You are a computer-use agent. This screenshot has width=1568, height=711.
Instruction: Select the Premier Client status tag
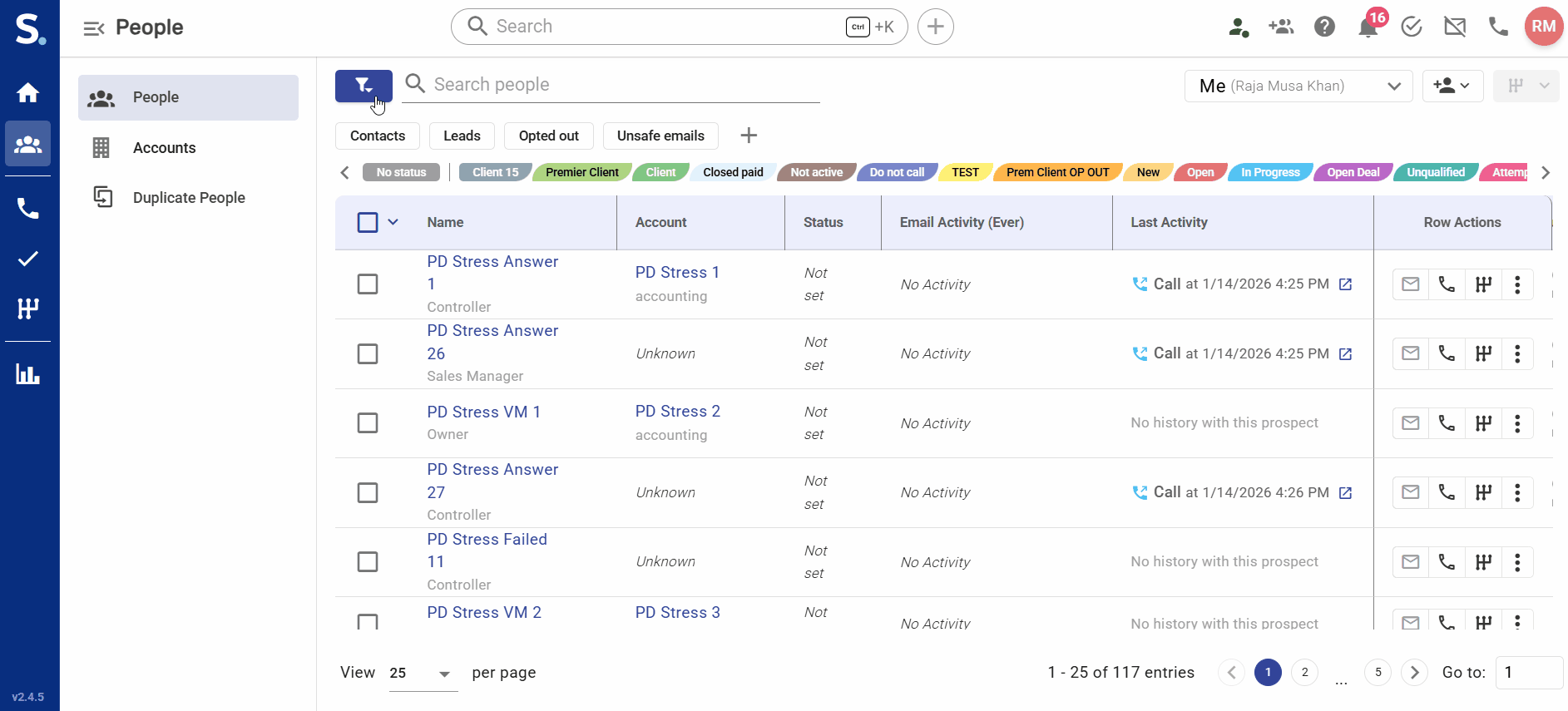pyautogui.click(x=581, y=172)
